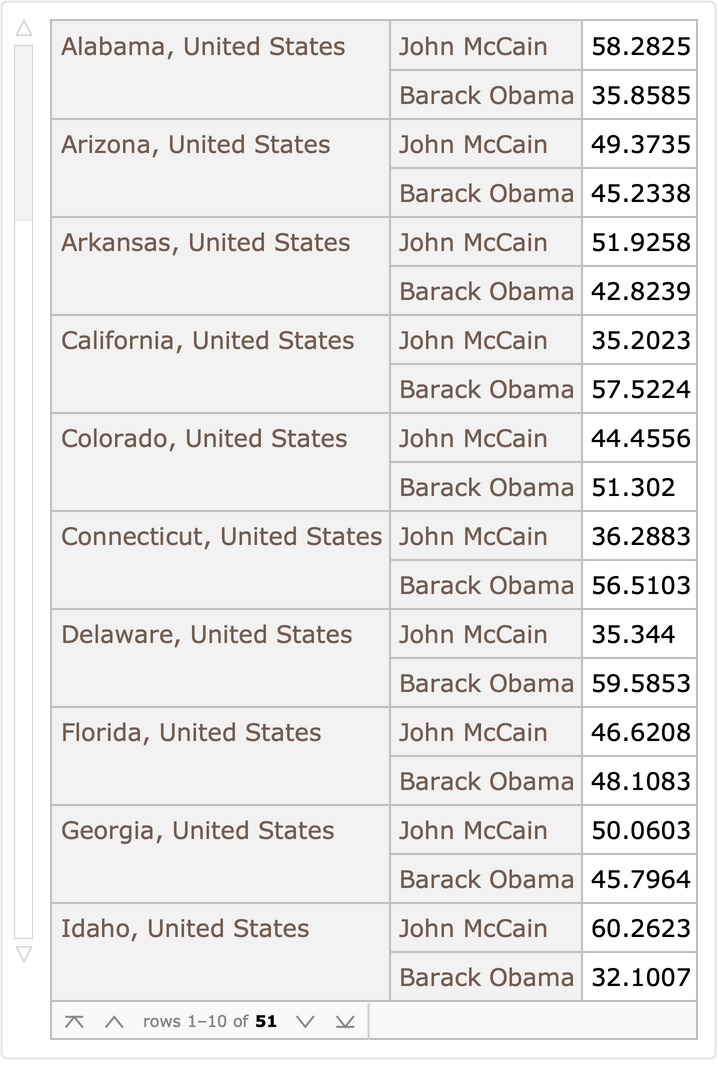Click the Florida, United States row label

tap(191, 733)
